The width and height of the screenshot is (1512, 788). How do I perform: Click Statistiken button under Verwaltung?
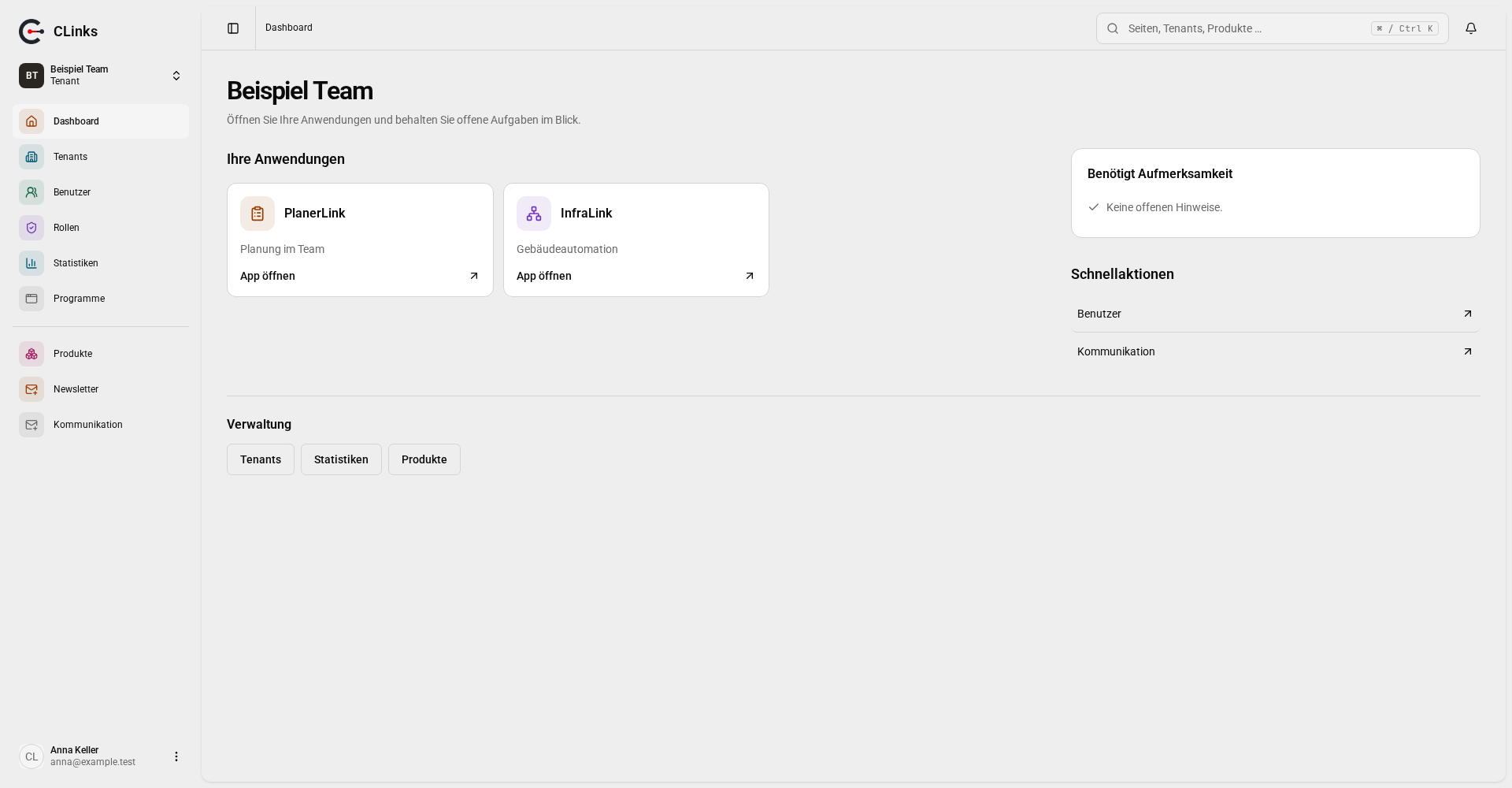point(341,459)
